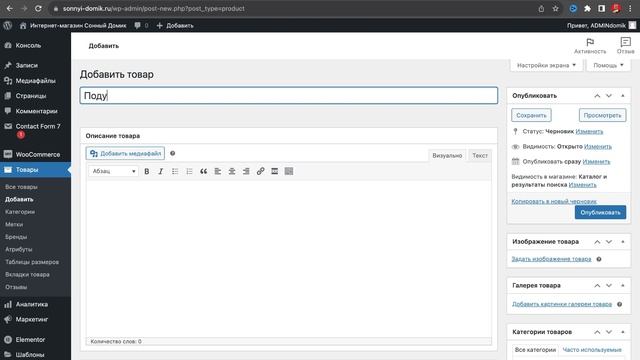Expand the Помощь help tab
The width and height of the screenshot is (640, 360).
608,65
